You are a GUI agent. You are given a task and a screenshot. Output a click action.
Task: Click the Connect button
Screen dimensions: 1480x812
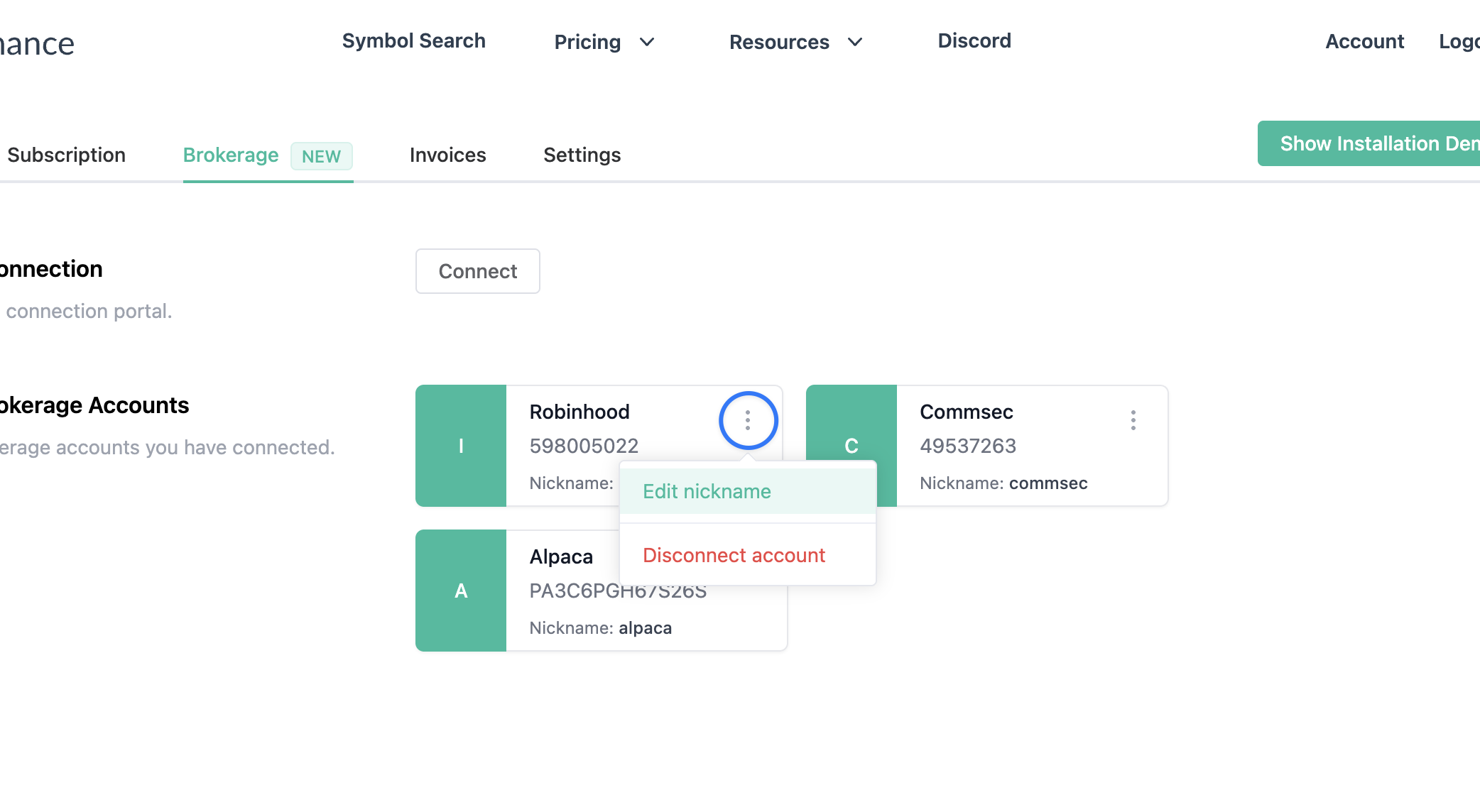click(x=477, y=271)
